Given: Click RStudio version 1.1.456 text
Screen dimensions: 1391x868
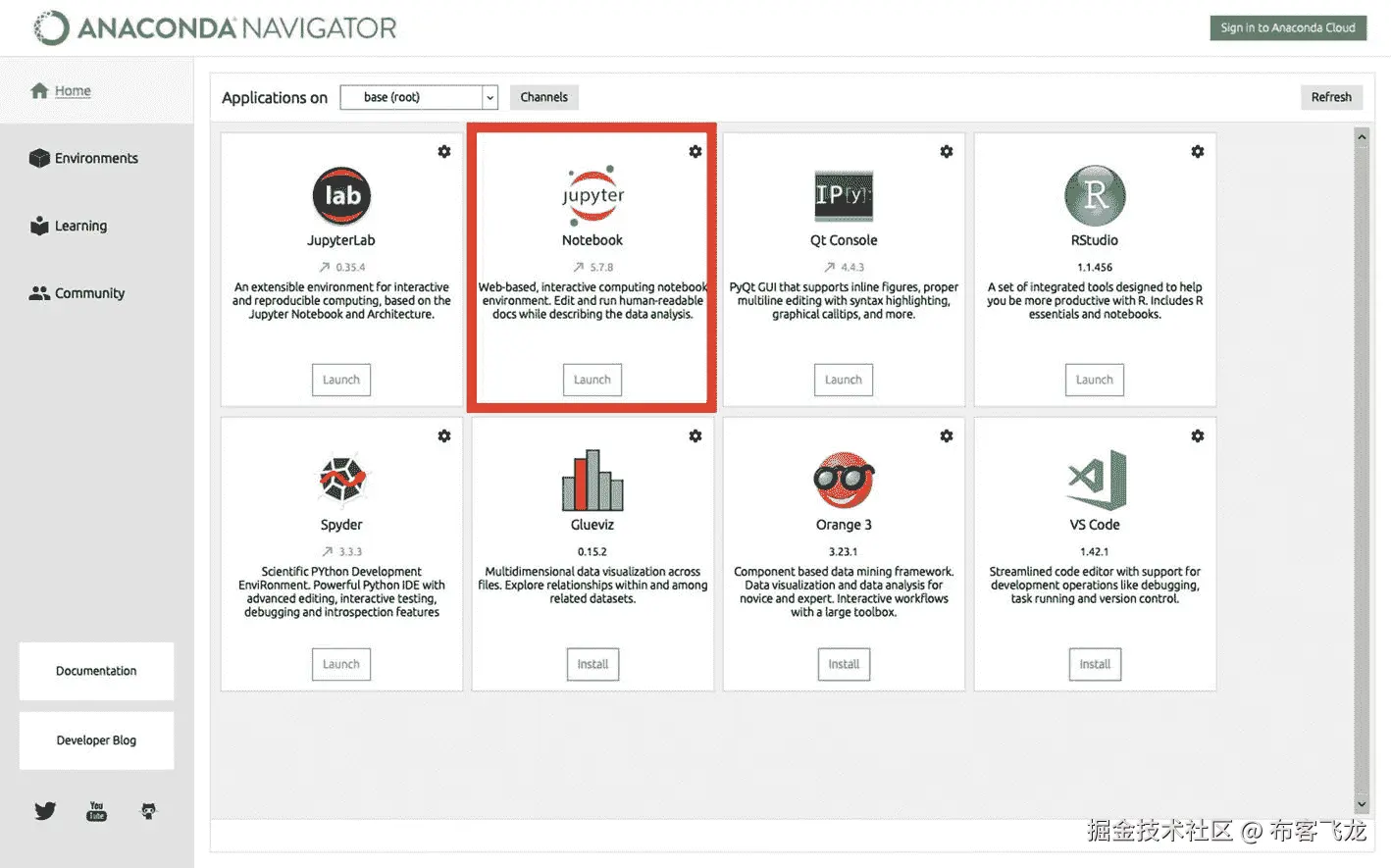Looking at the screenshot, I should (x=1095, y=267).
